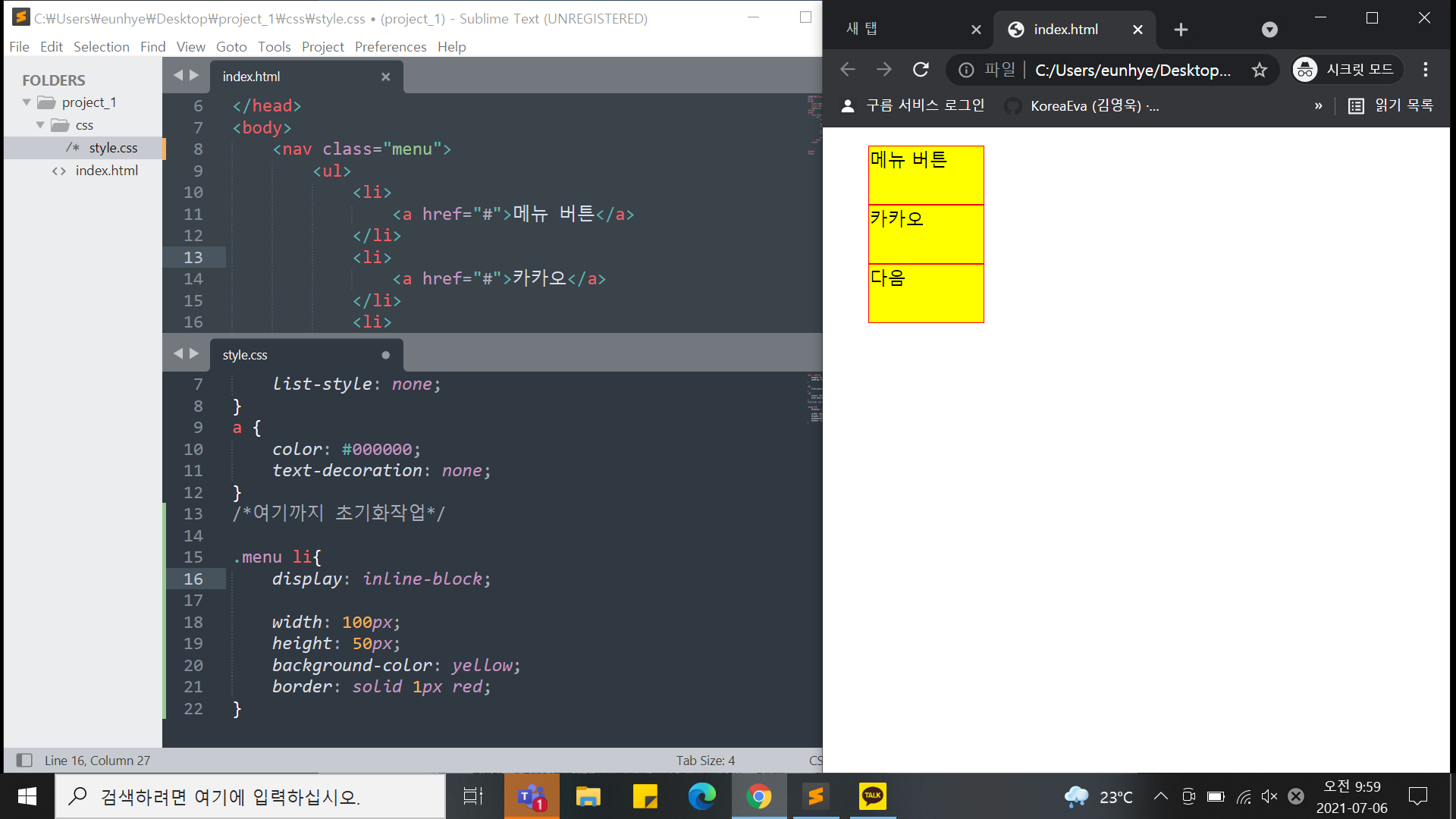Viewport: 1456px width, 819px height.
Task: Collapse the project_1 folder
Action: [27, 102]
